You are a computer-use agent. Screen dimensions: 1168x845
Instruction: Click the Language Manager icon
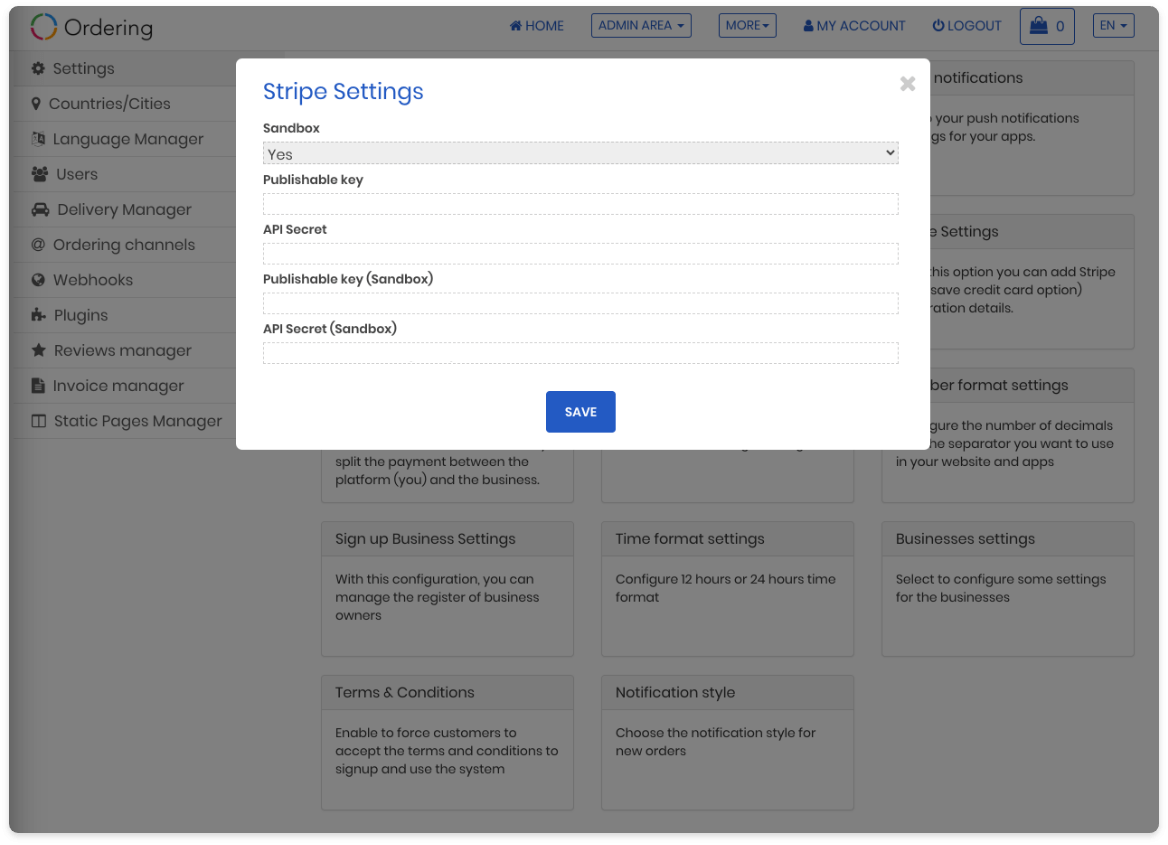pyautogui.click(x=38, y=139)
